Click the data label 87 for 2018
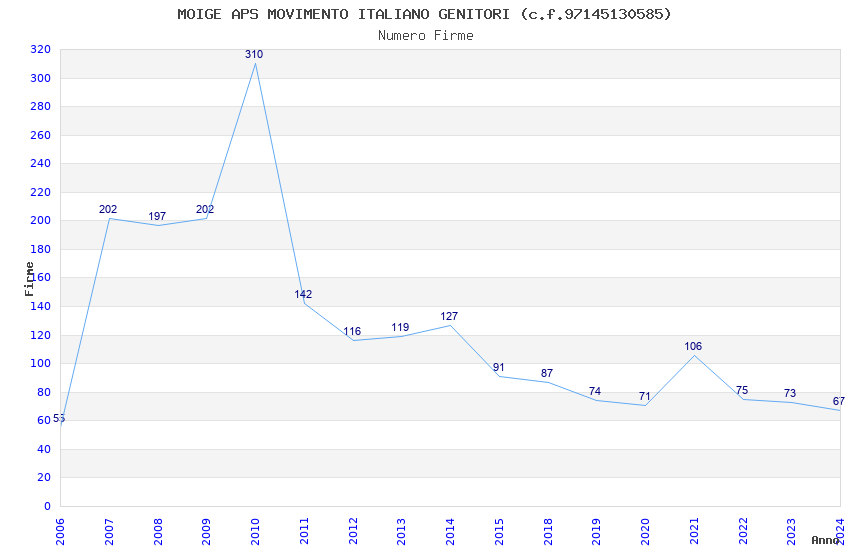Viewport: 850px width, 550px height. pos(547,373)
